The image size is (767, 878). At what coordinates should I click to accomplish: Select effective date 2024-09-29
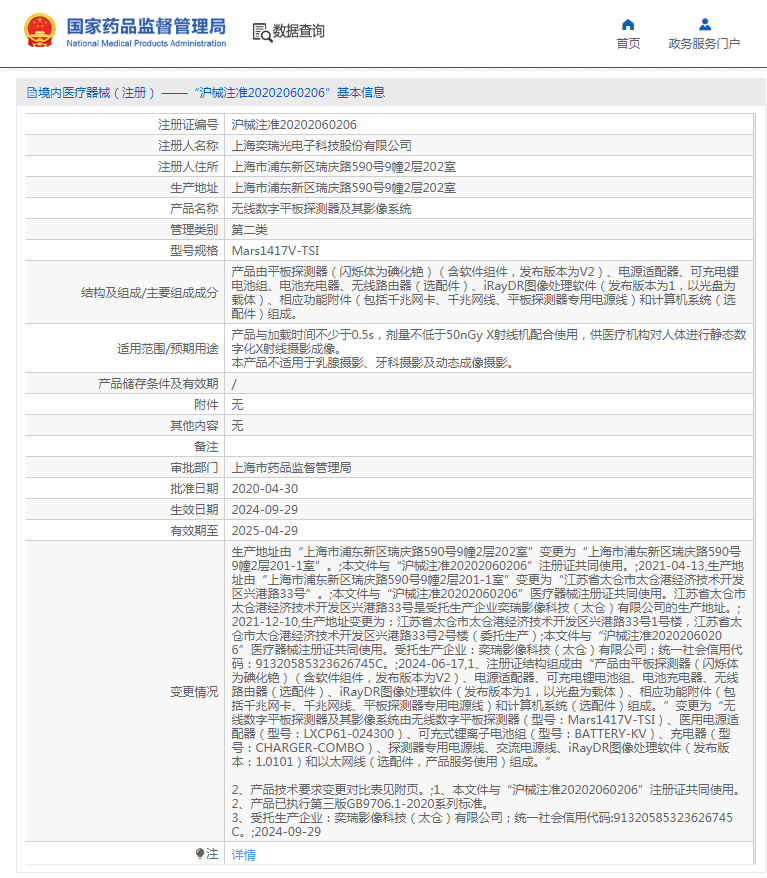tap(265, 510)
